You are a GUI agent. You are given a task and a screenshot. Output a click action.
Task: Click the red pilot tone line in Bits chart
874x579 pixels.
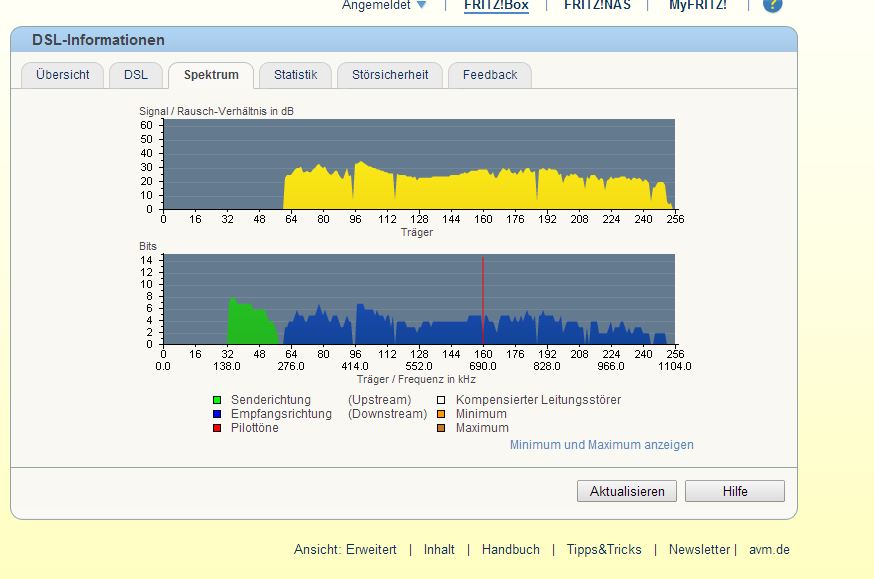point(483,300)
